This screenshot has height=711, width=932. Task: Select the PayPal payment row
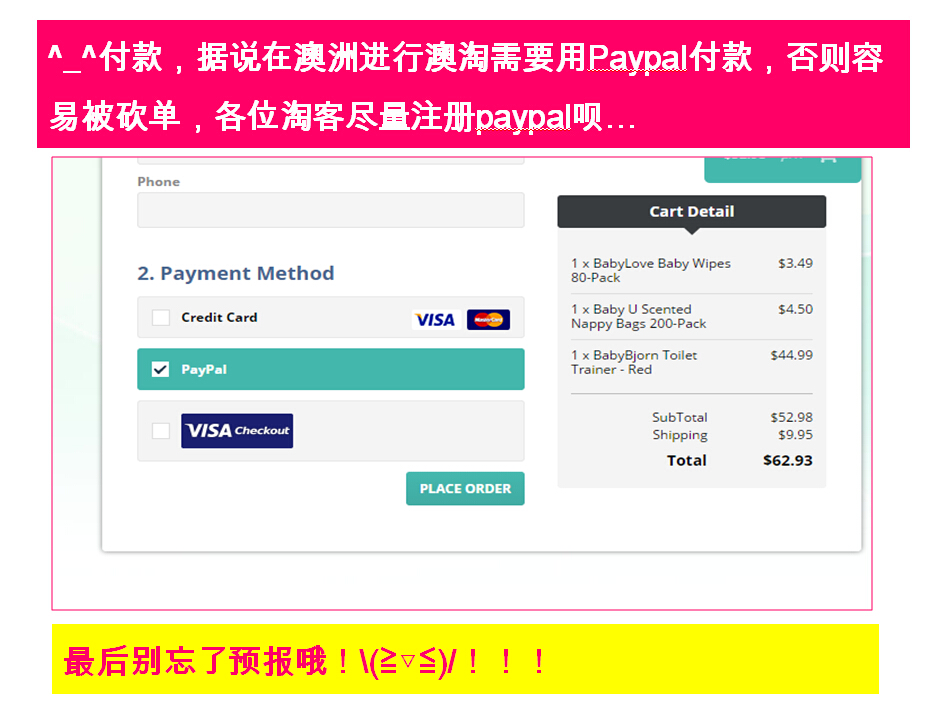click(330, 369)
